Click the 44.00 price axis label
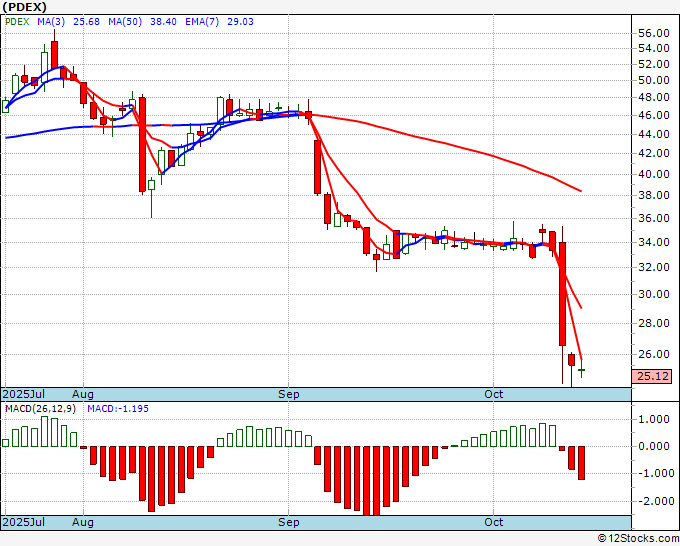Viewport: 680px width, 546px height. pos(654,134)
